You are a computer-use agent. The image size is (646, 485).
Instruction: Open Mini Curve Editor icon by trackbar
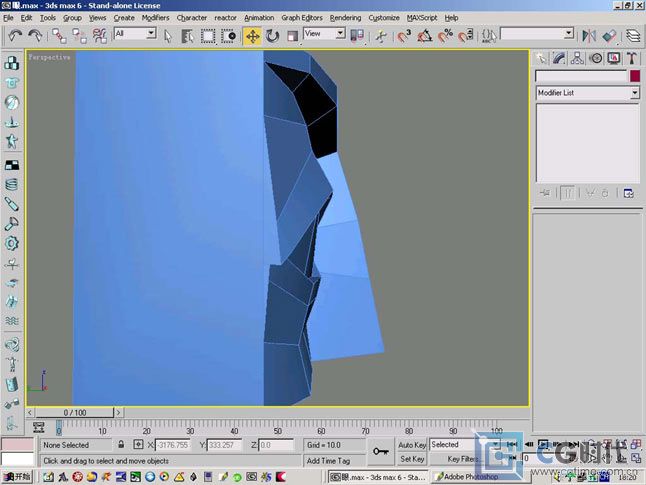coord(38,427)
